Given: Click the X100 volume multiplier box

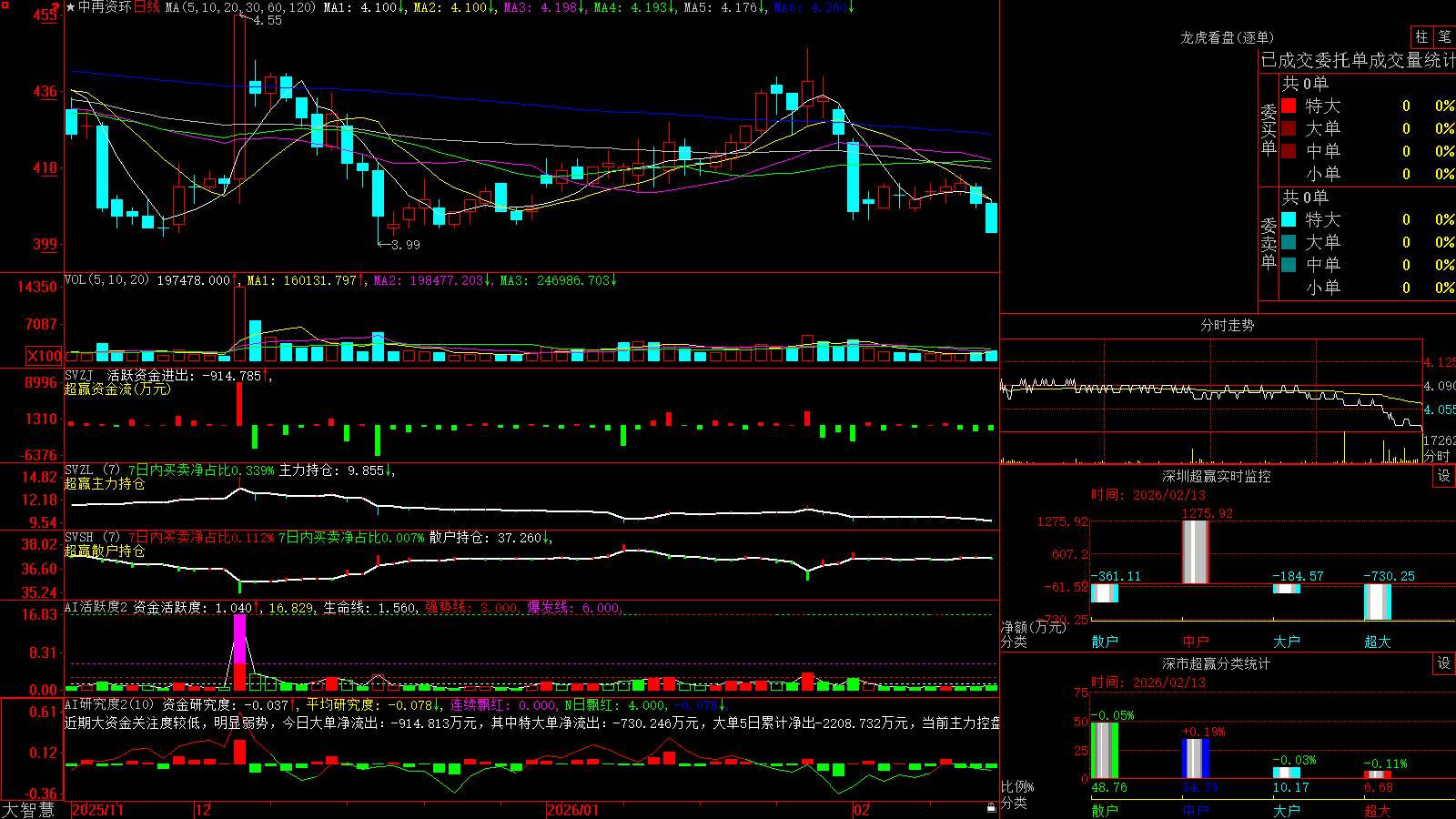Looking at the screenshot, I should pos(45,356).
